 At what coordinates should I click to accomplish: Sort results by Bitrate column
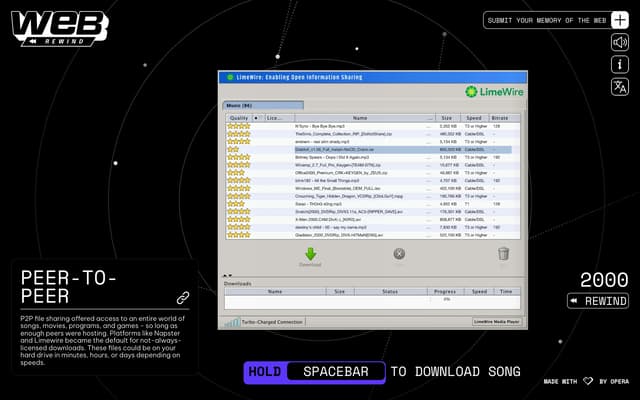(x=500, y=118)
